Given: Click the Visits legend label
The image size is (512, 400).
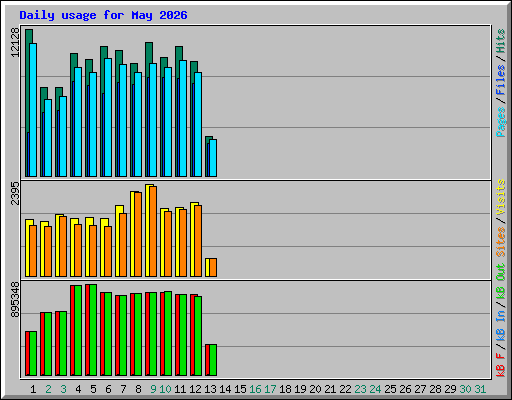Looking at the screenshot, I should point(501,197).
